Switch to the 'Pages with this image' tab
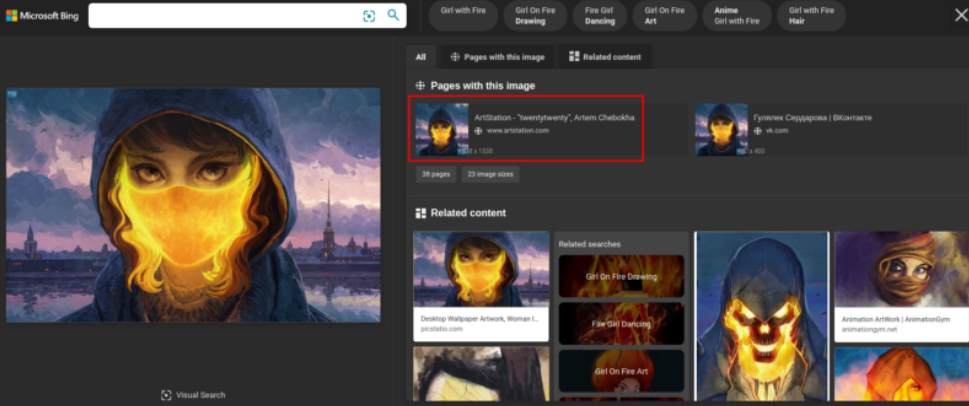969x406 pixels. point(497,57)
